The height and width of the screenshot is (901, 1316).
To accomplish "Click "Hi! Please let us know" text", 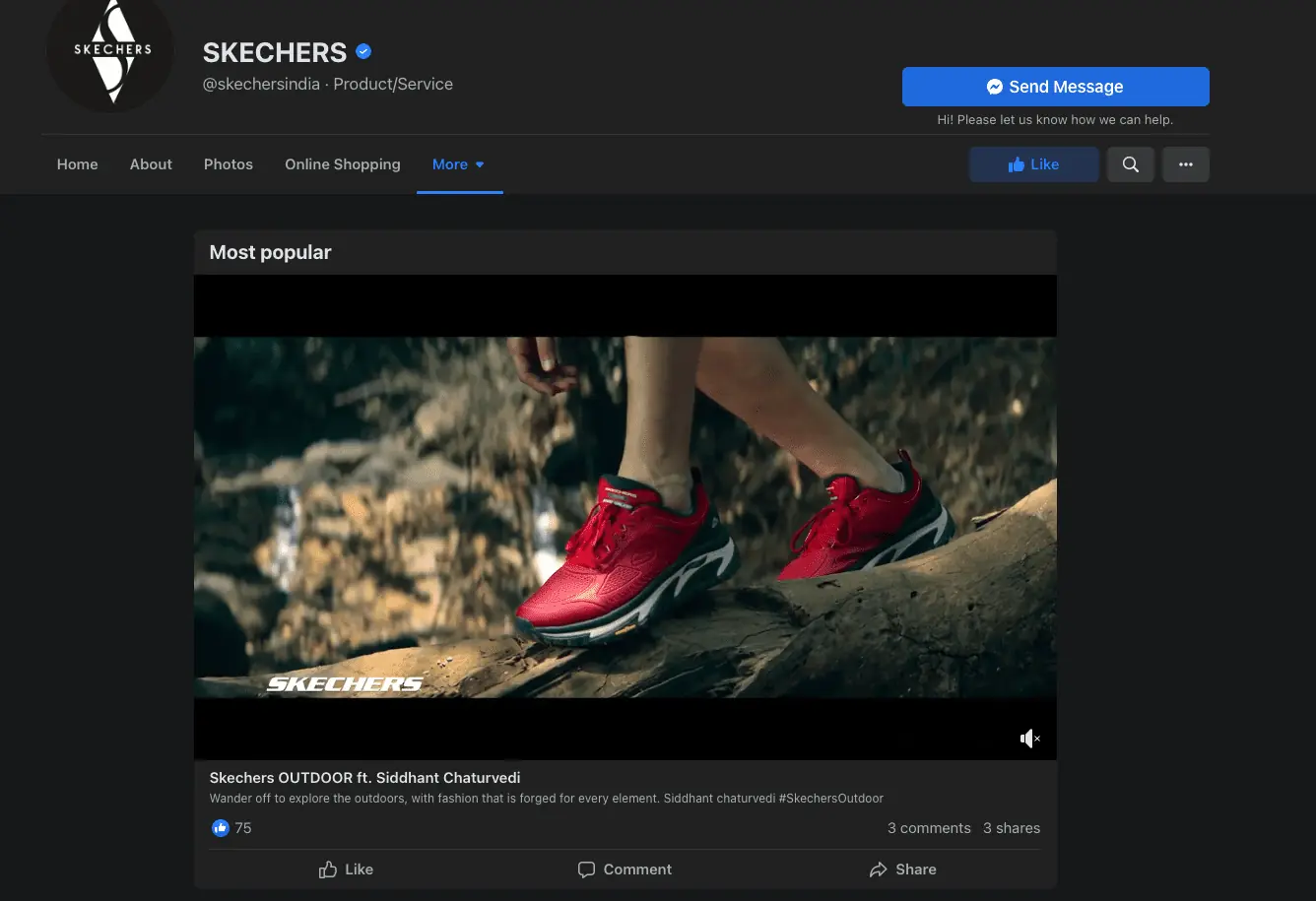I will (x=1055, y=120).
